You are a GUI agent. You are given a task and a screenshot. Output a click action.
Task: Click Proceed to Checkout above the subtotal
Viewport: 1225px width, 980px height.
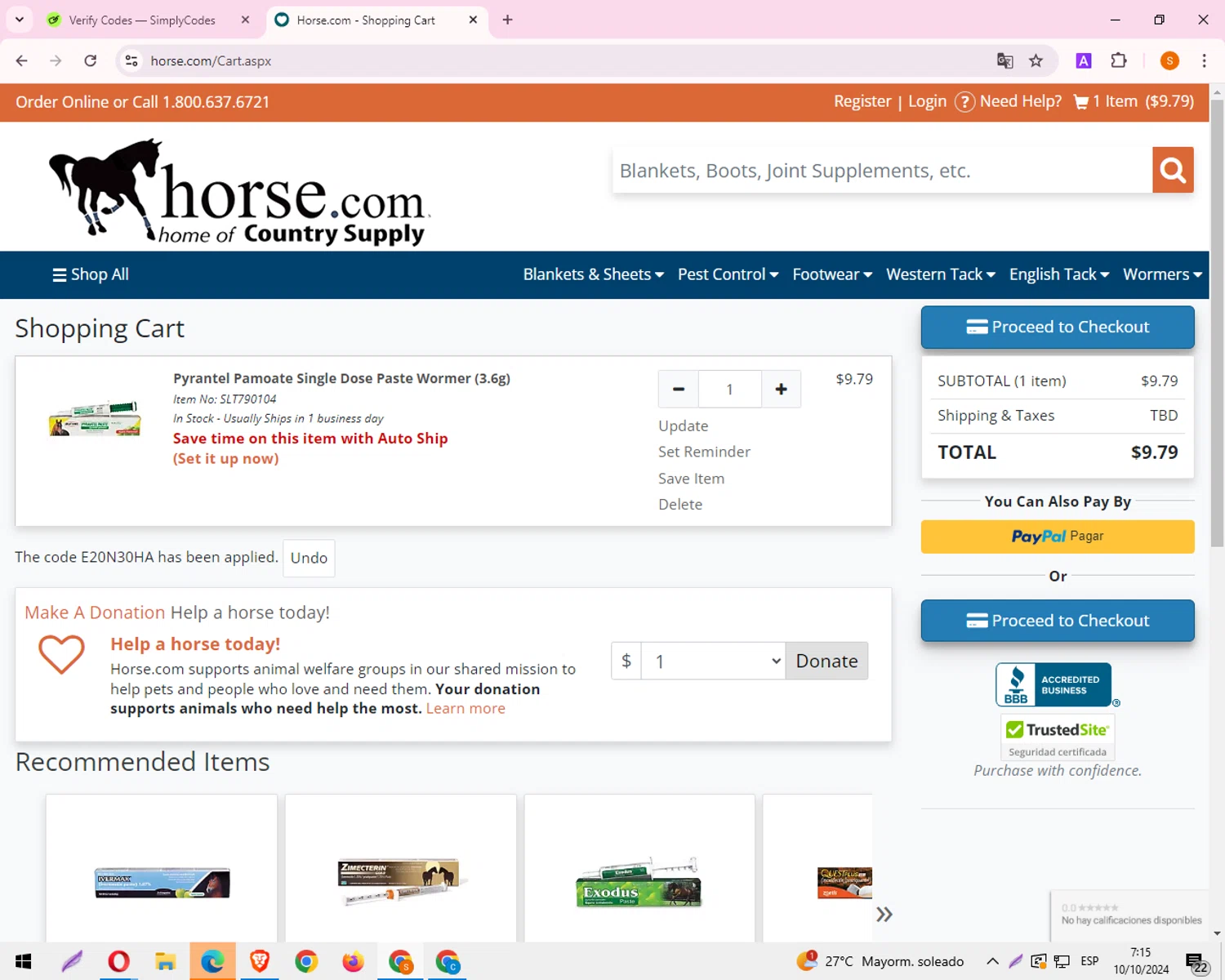tap(1058, 327)
